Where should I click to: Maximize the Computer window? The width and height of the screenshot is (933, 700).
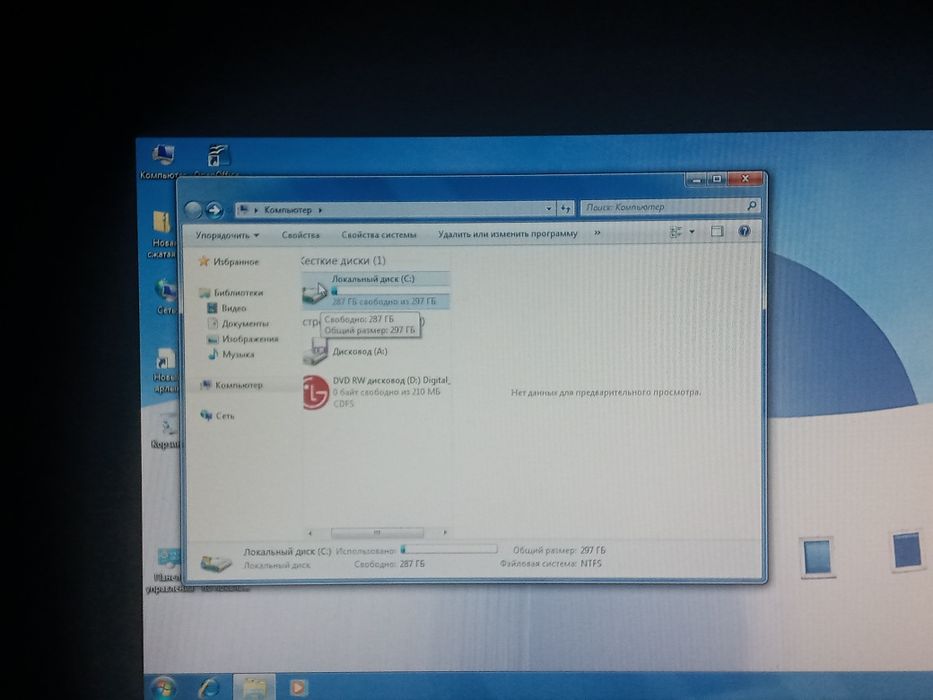(718, 179)
